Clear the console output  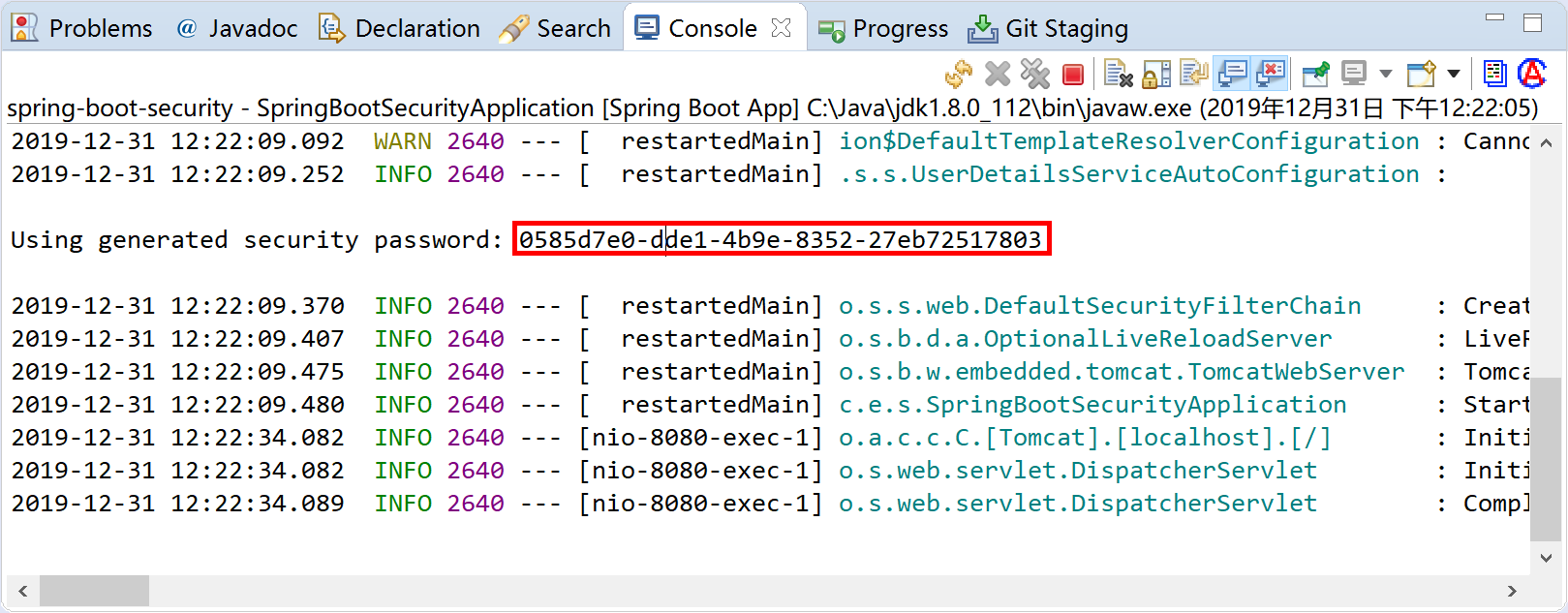coord(1118,75)
